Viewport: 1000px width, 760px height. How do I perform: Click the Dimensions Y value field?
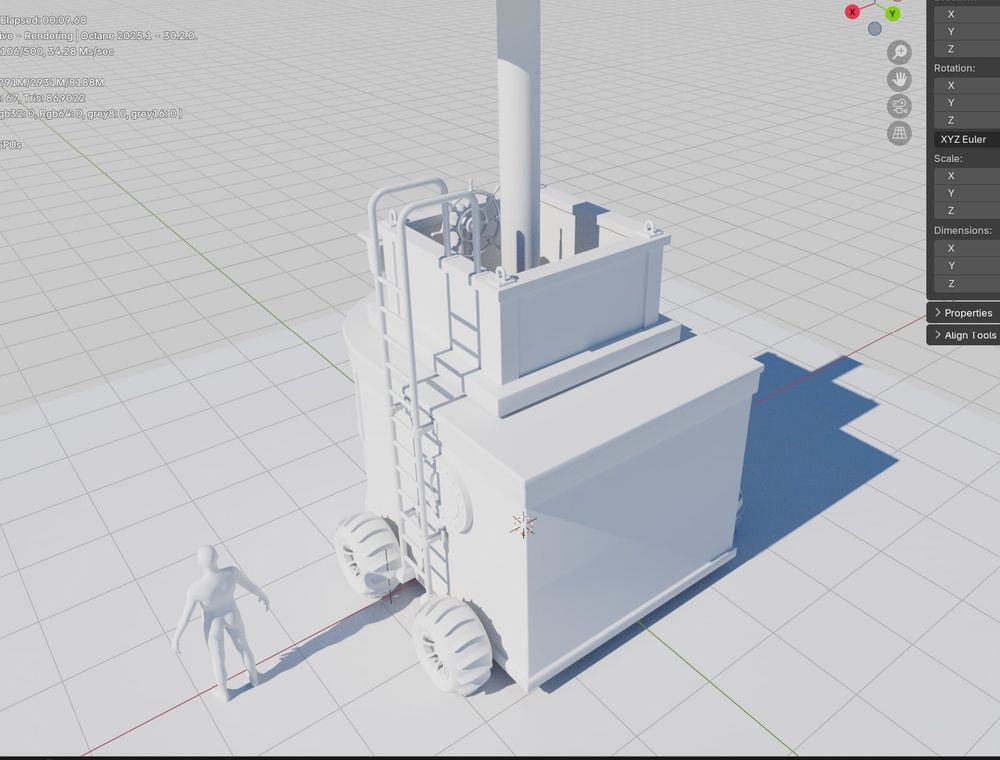pos(967,265)
